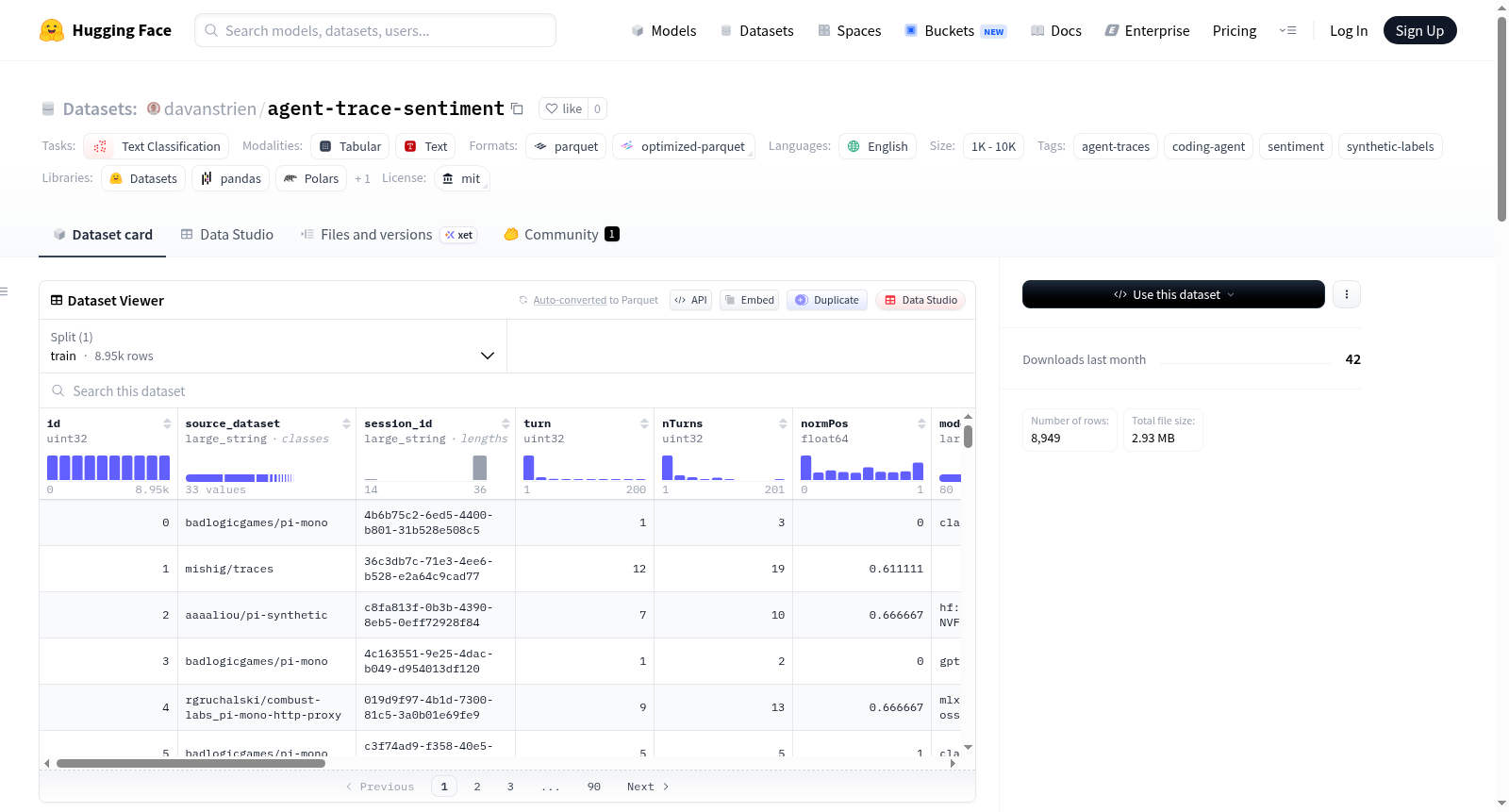
Task: Sort the session_id column
Action: coord(506,423)
